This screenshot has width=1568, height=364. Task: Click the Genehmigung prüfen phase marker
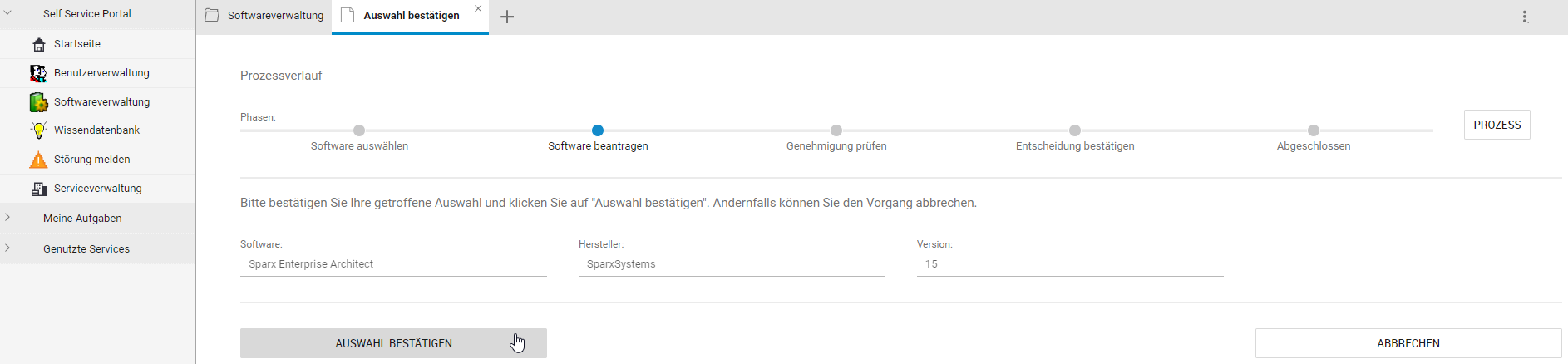[836, 130]
